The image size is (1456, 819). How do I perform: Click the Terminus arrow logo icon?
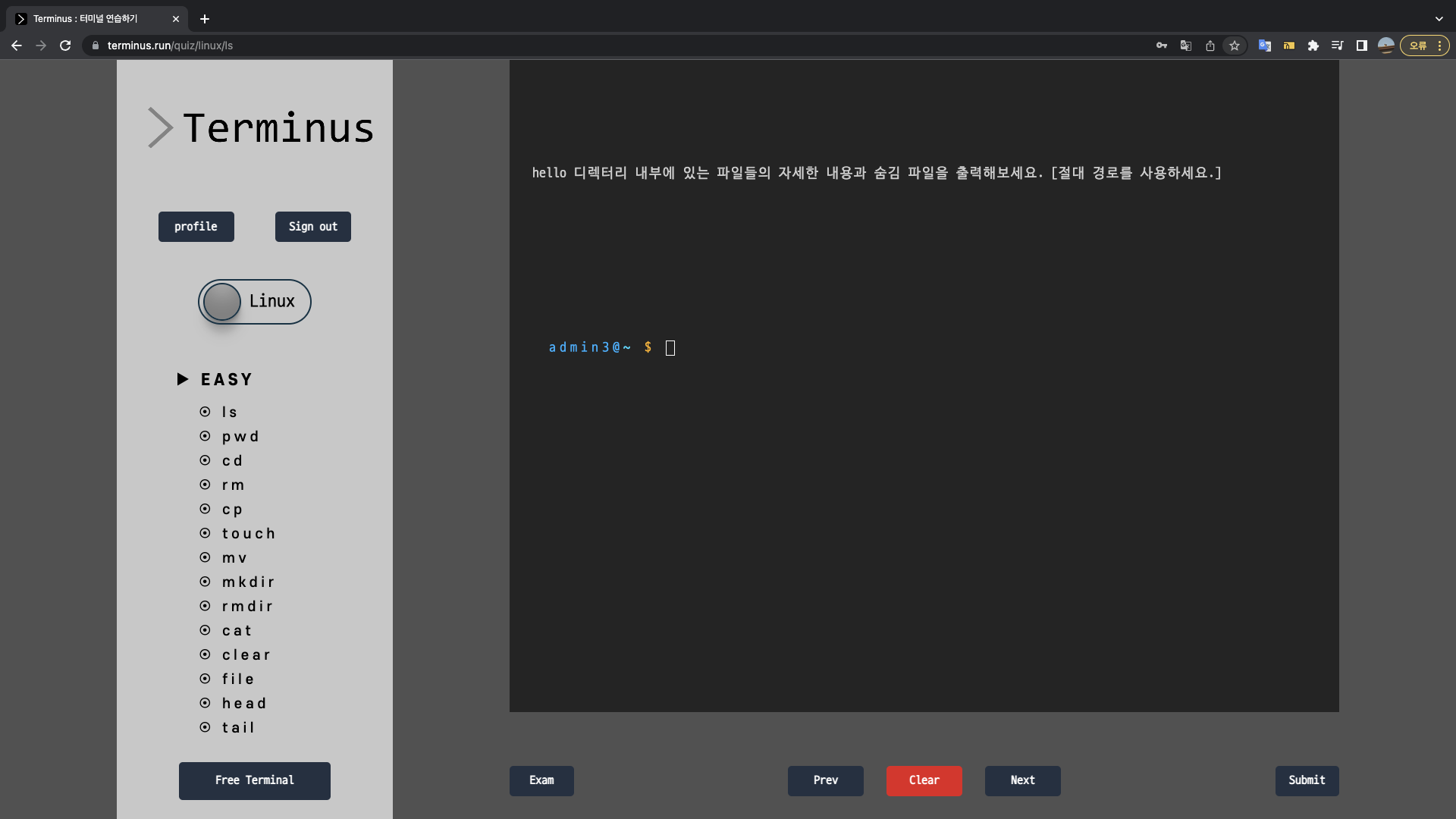pyautogui.click(x=160, y=127)
